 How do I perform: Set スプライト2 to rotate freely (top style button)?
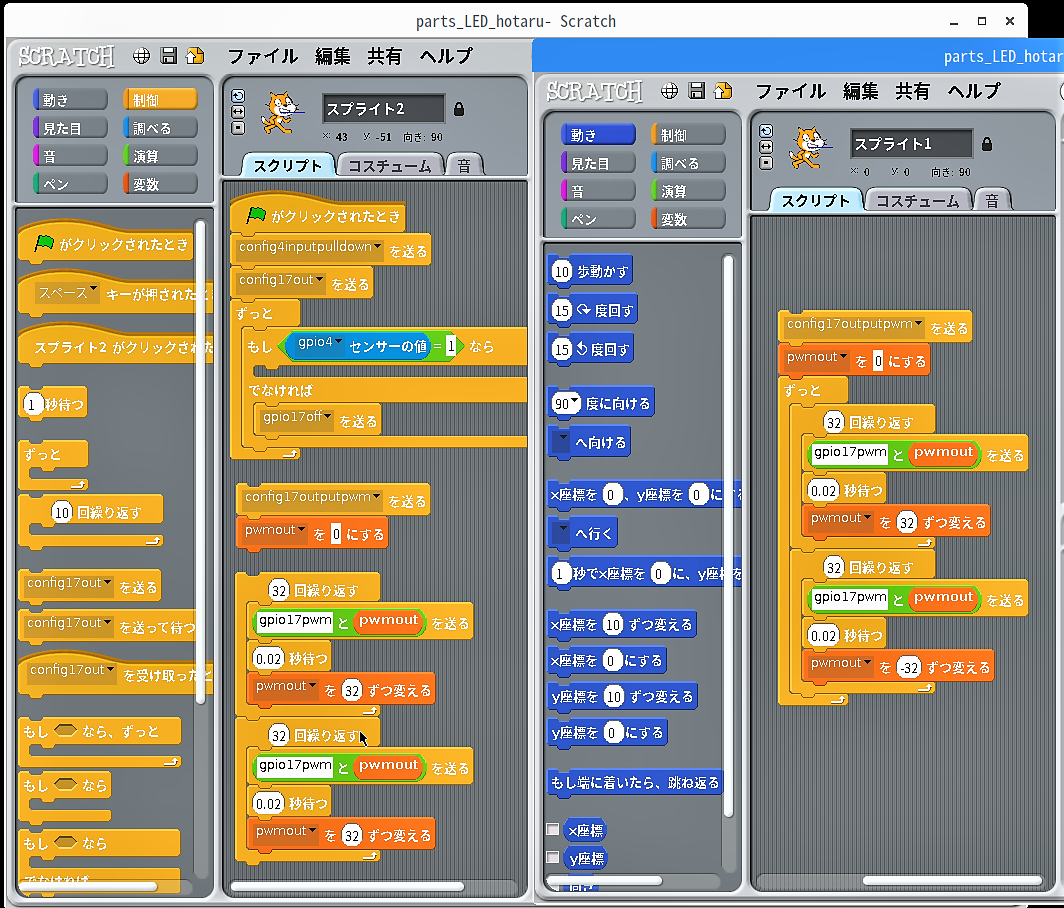238,96
